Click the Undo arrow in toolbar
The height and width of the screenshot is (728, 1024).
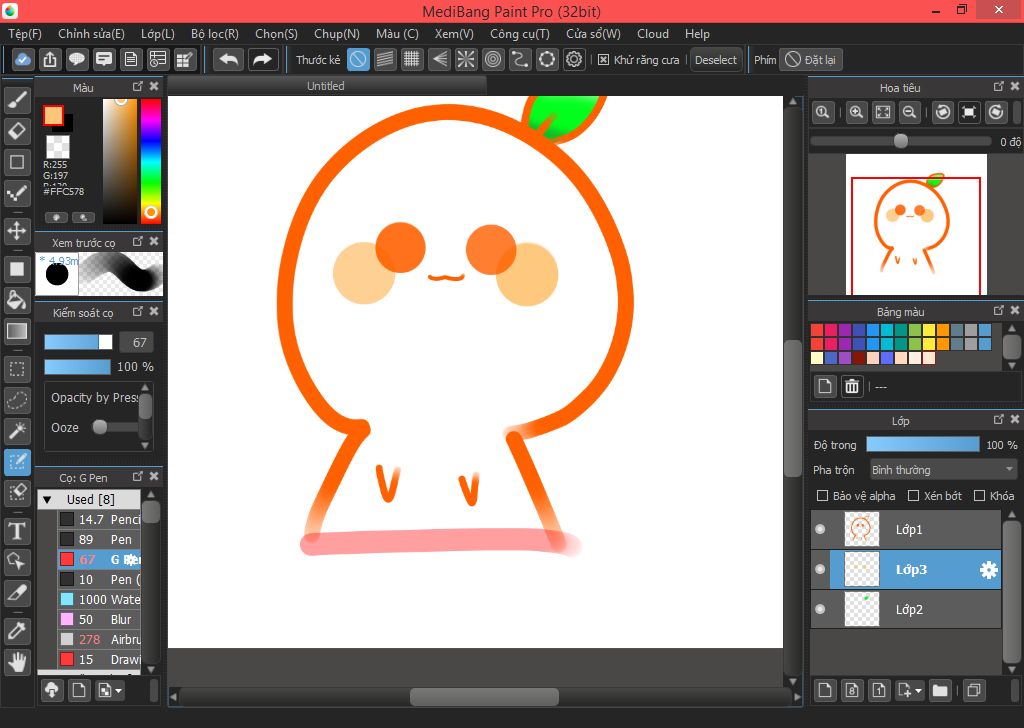(229, 59)
